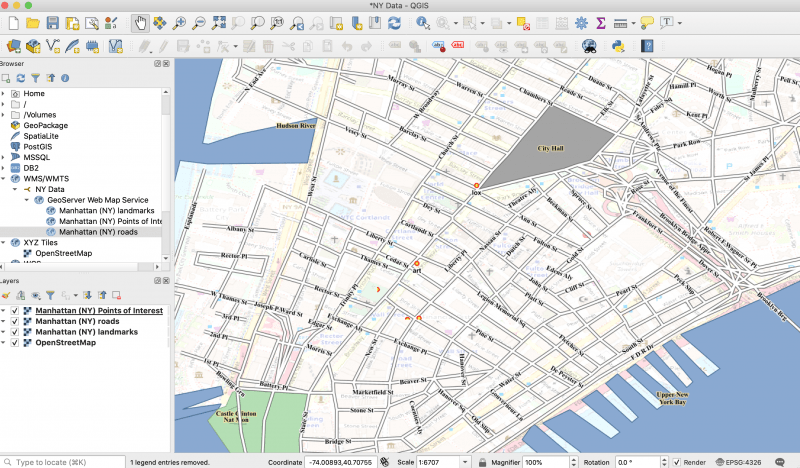Click the Rotation value field

click(637, 462)
